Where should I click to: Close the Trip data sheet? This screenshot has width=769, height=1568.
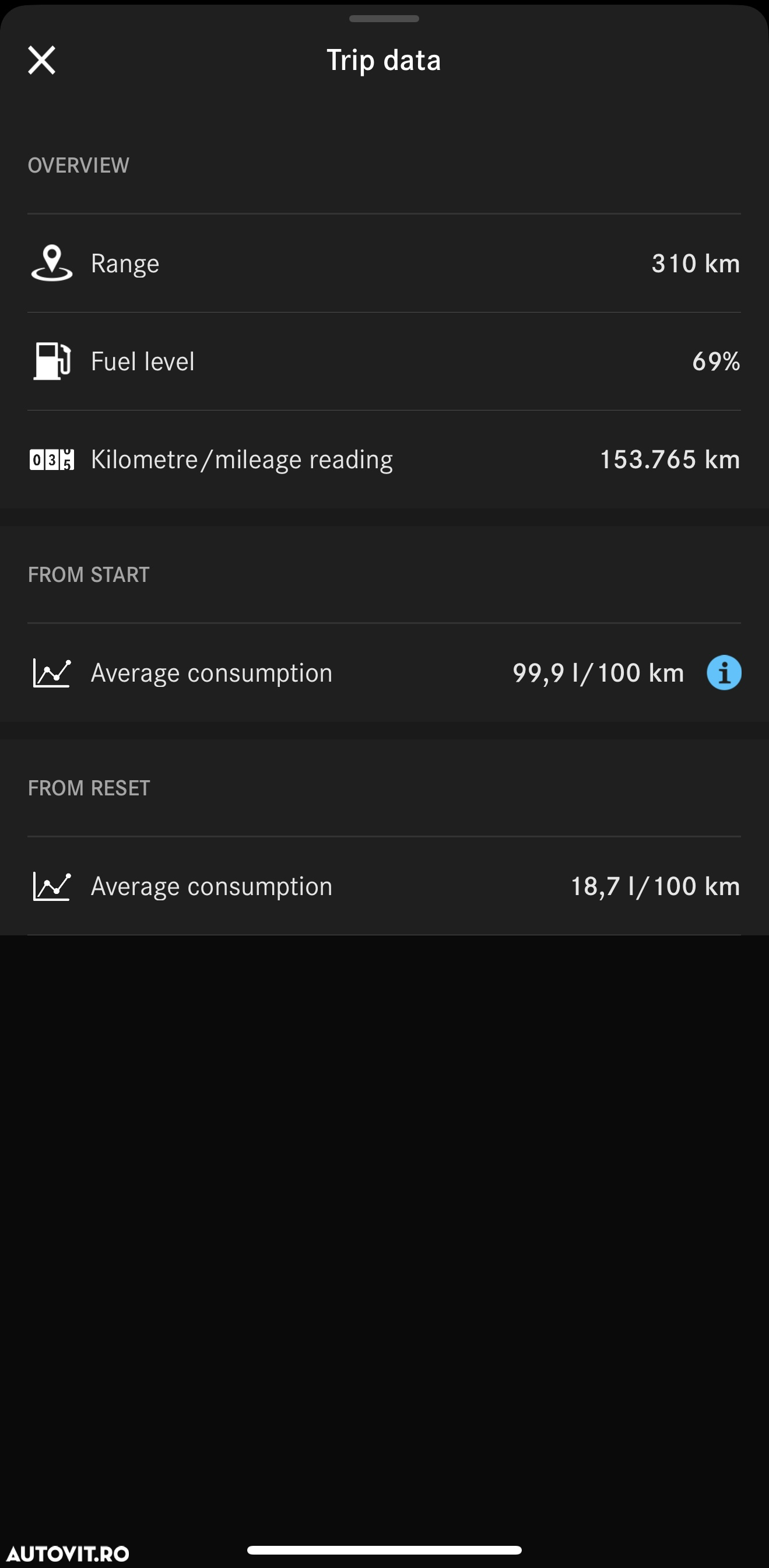(x=41, y=60)
